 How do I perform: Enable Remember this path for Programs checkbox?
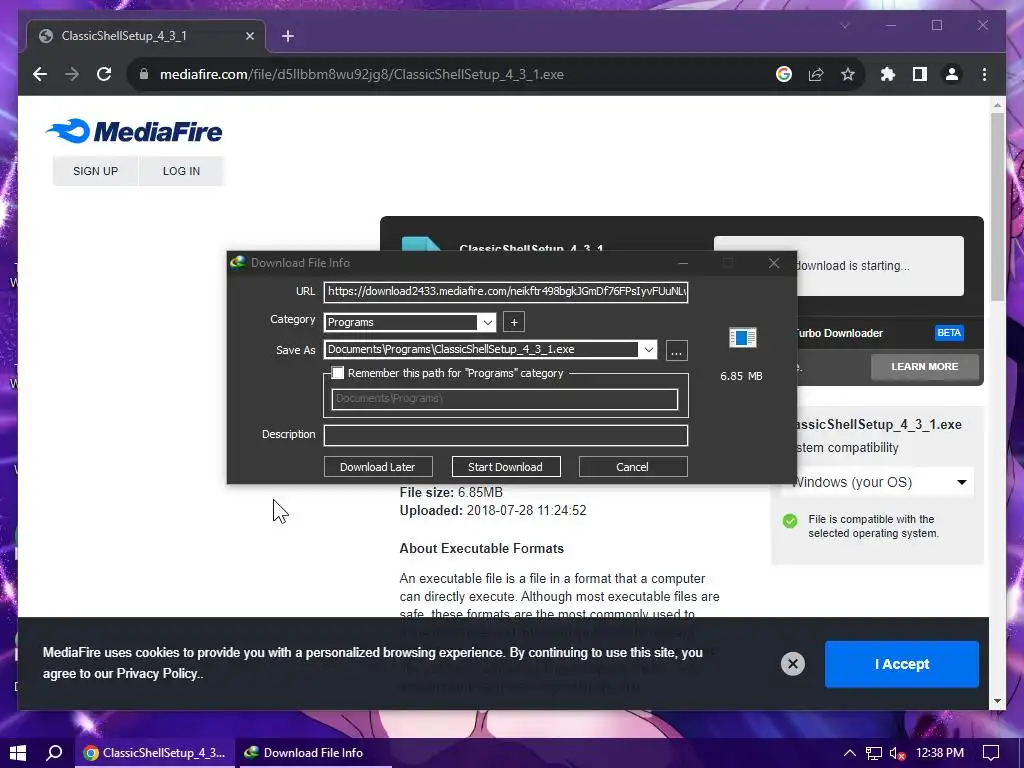pos(338,373)
